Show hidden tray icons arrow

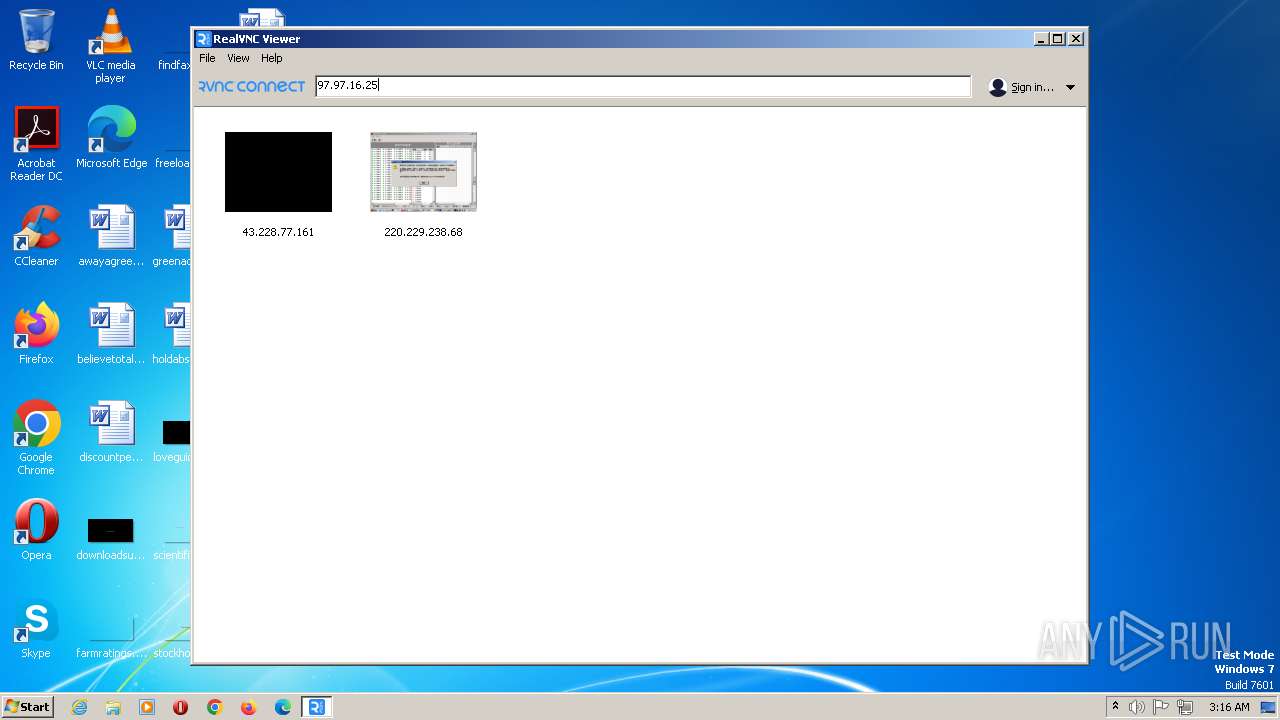[1116, 707]
